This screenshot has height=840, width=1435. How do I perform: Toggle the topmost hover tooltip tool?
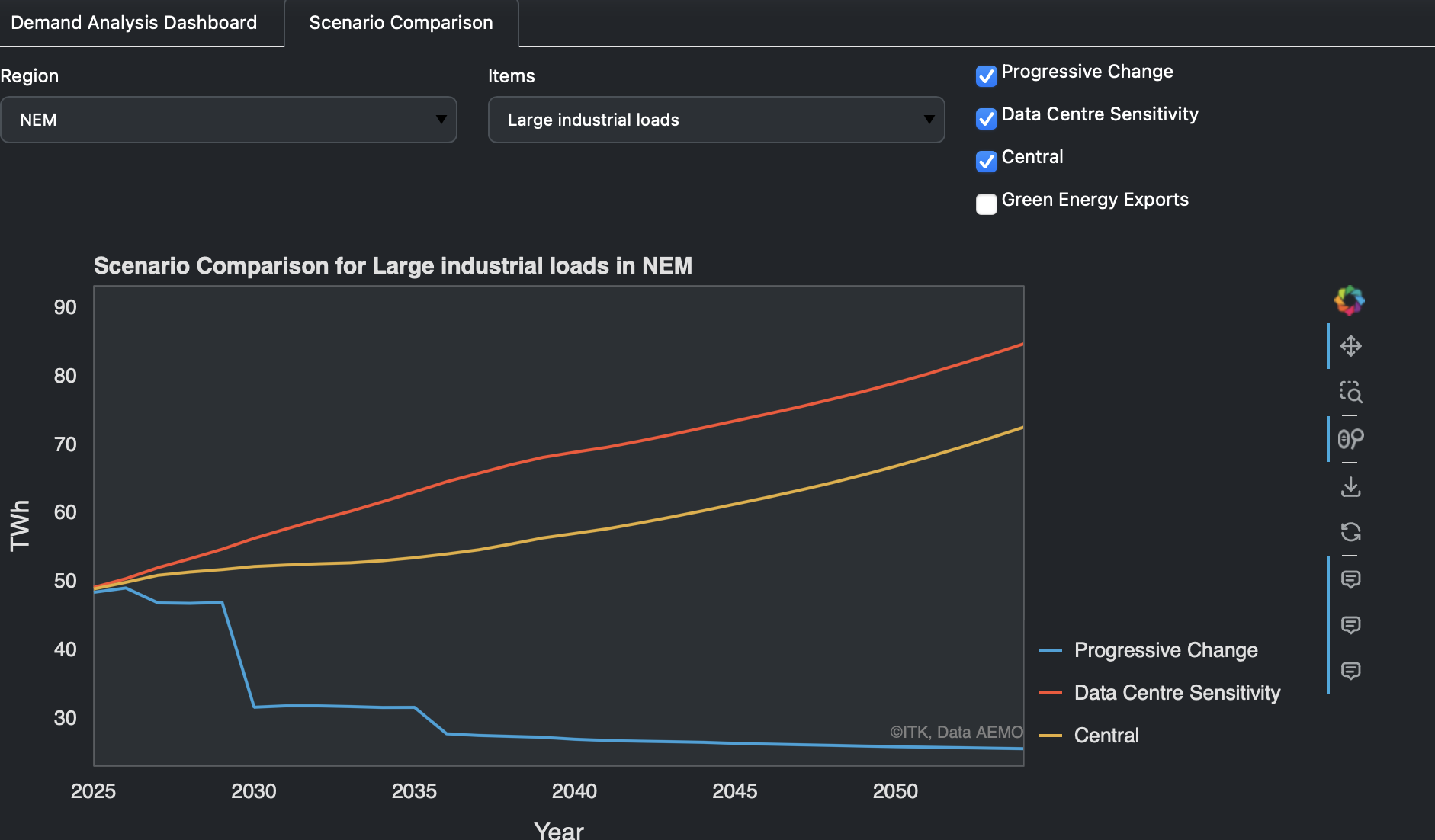click(x=1350, y=579)
